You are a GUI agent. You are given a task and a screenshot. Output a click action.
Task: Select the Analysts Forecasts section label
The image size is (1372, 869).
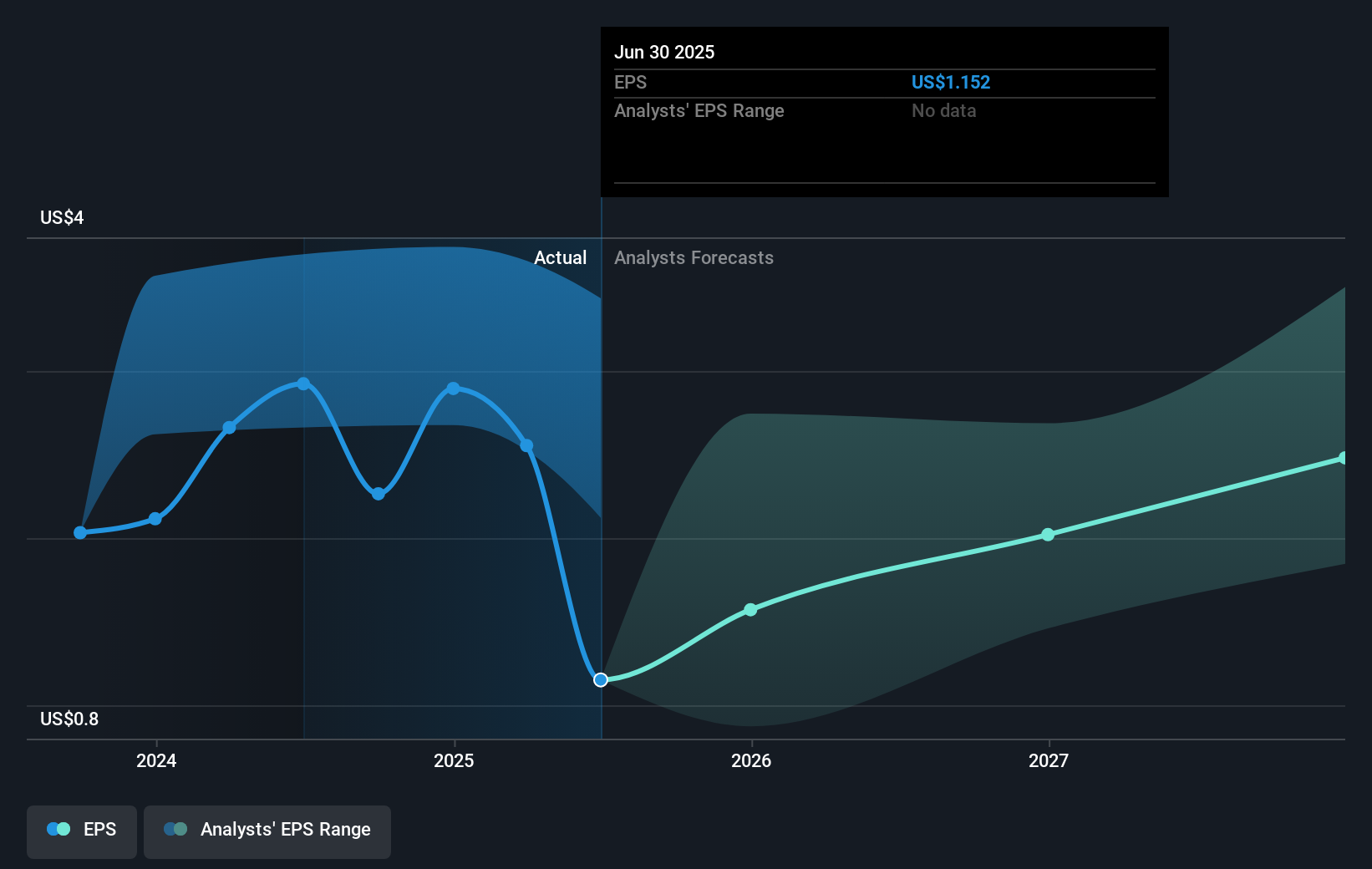coord(694,258)
